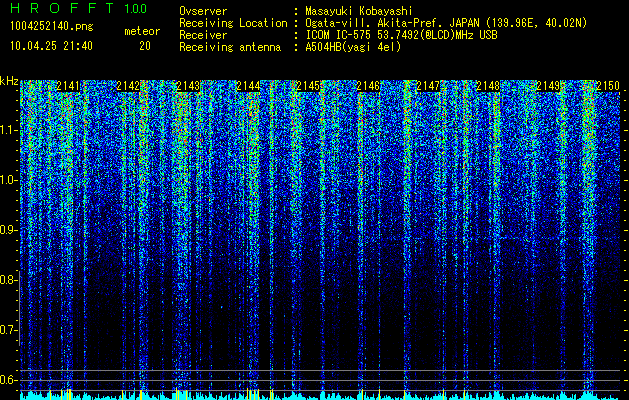Screen dimensions: 629x400
Task: Click the 1.1 frequency axis label
Action: pyautogui.click(x=9, y=130)
